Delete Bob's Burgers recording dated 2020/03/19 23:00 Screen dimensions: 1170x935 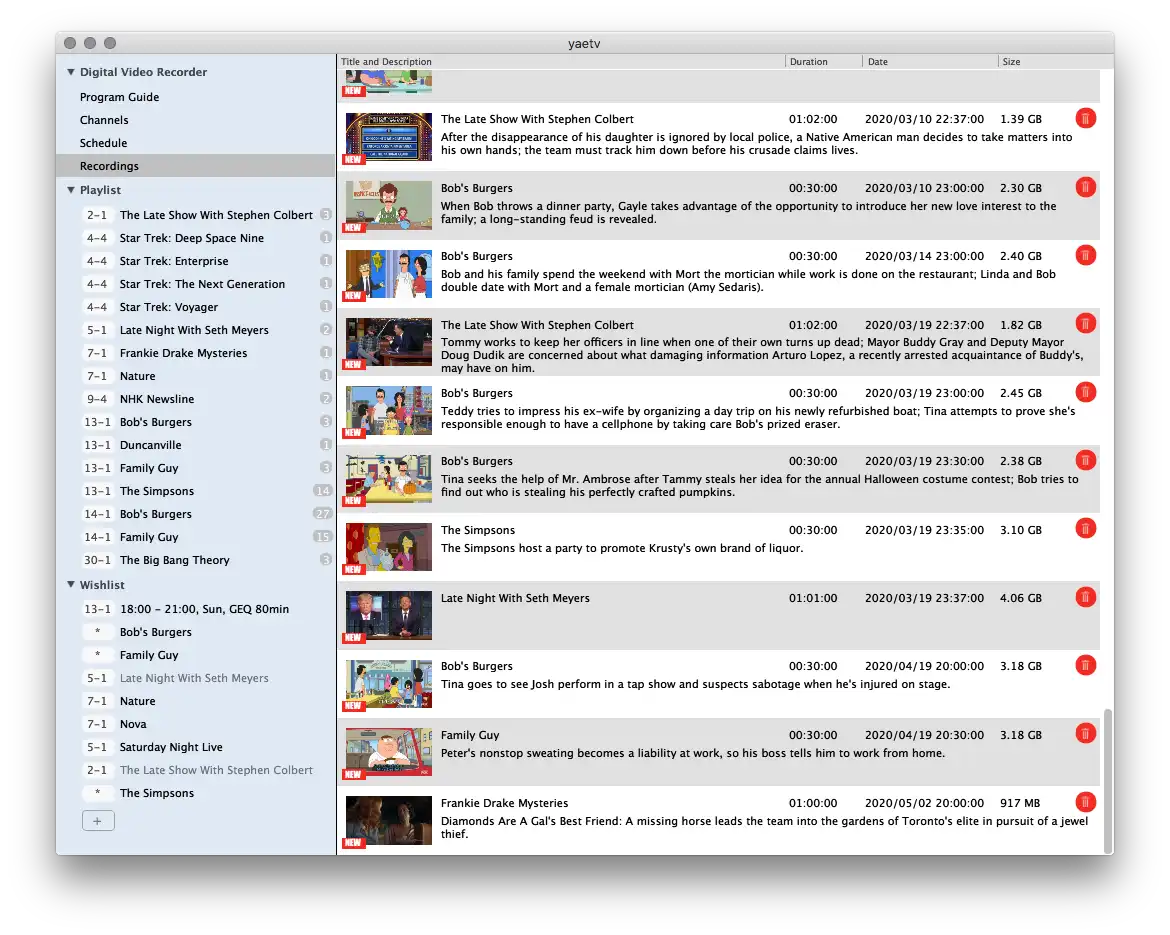[x=1086, y=393]
